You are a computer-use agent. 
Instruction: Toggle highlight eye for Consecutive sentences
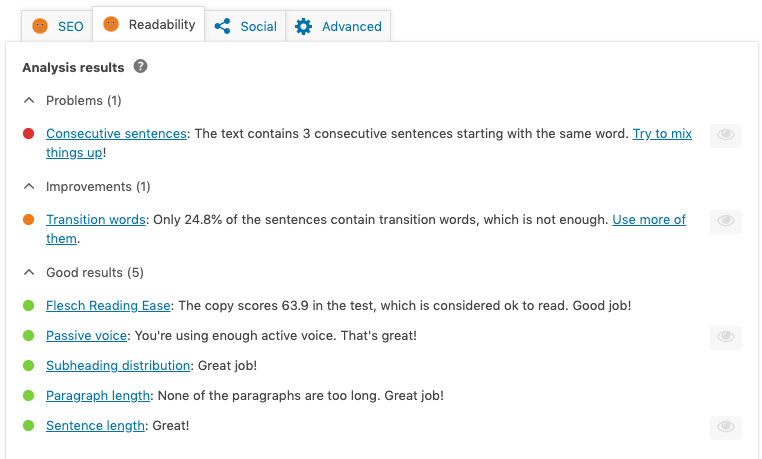pos(726,135)
